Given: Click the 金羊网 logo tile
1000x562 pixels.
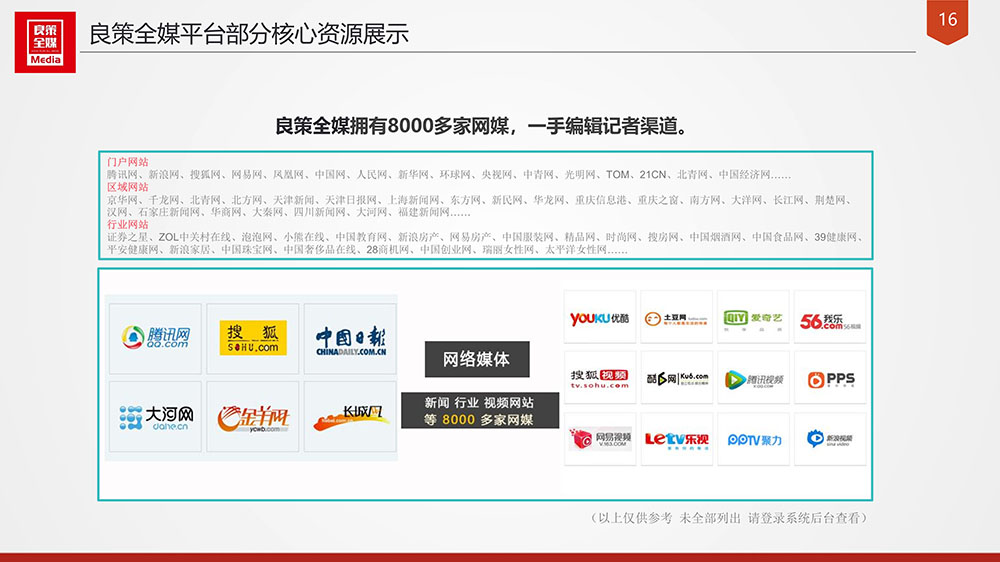Looking at the screenshot, I should pyautogui.click(x=252, y=415).
